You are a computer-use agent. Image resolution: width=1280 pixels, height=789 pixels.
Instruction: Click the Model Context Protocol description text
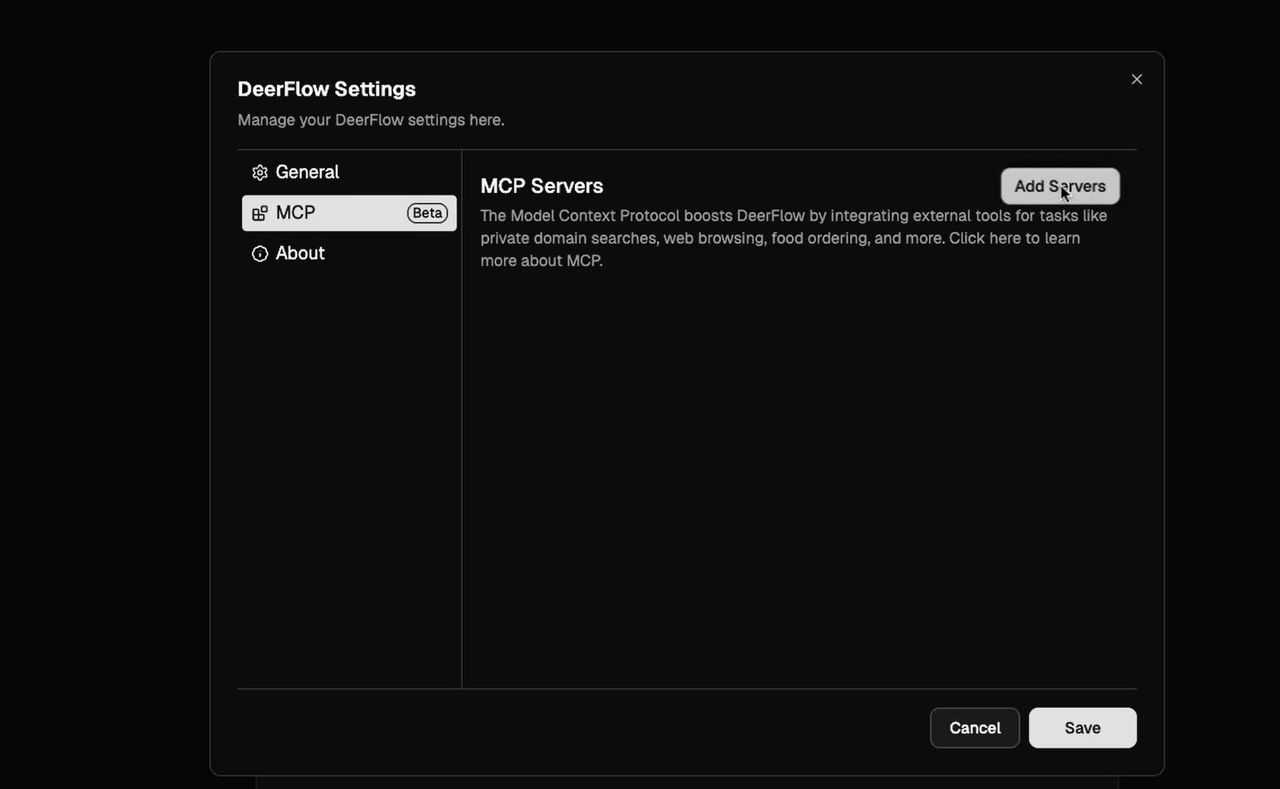pos(700,216)
